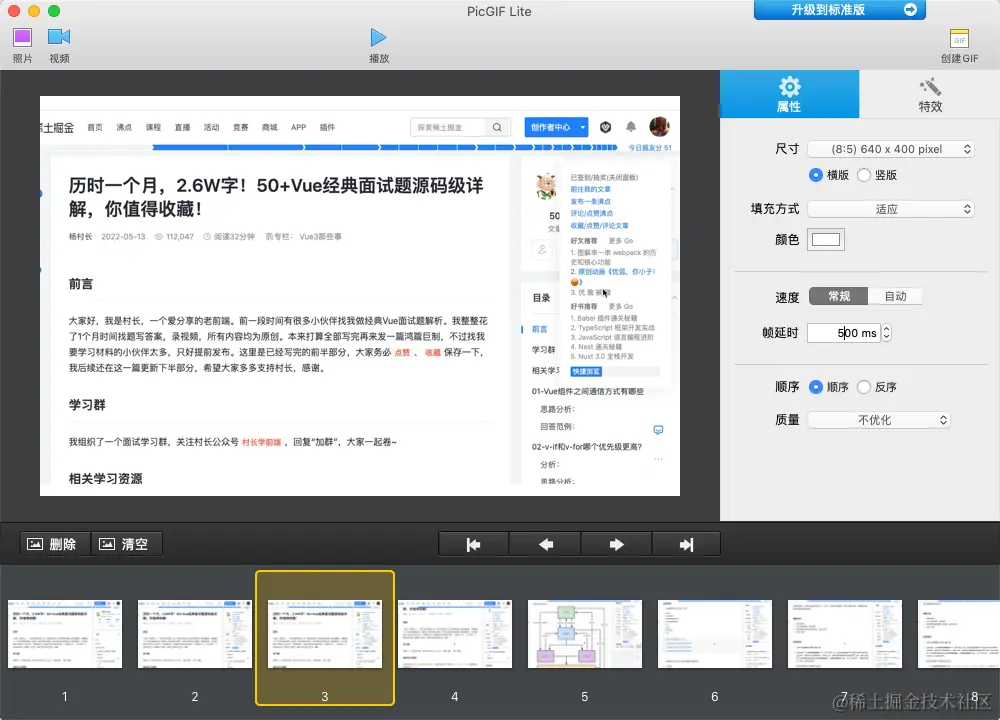
Task: Click the 发布一条沸点 link in preview
Action: tap(591, 202)
